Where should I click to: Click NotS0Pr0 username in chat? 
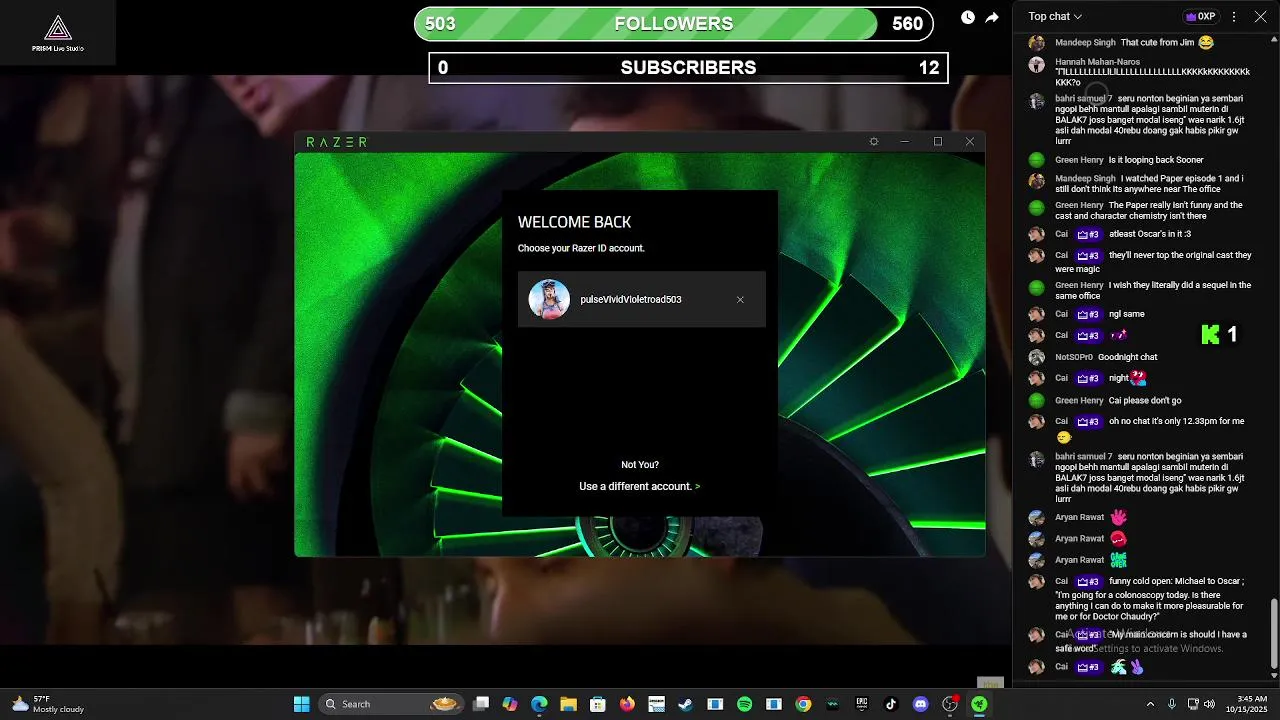1074,357
